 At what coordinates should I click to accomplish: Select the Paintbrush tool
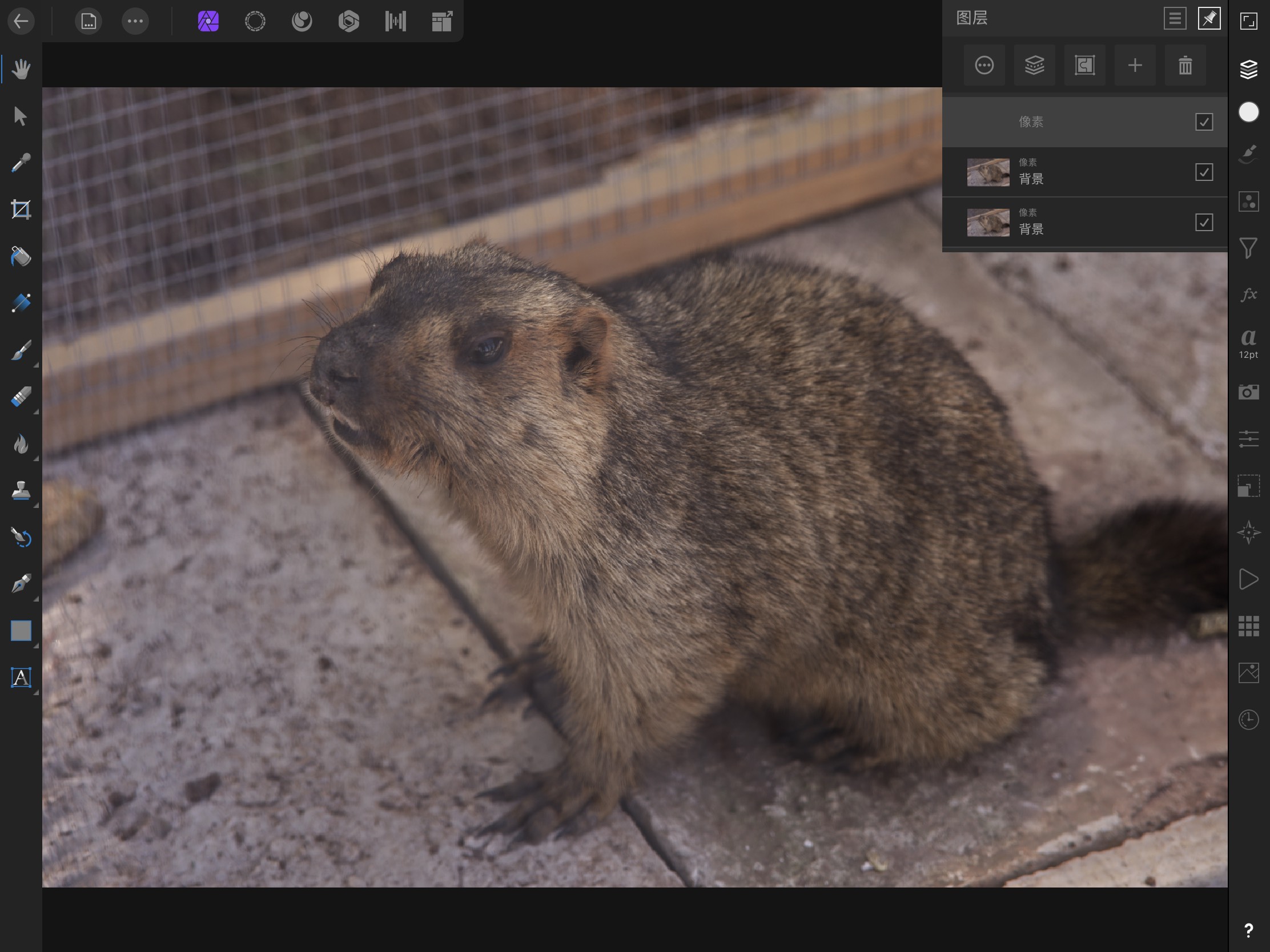click(21, 350)
